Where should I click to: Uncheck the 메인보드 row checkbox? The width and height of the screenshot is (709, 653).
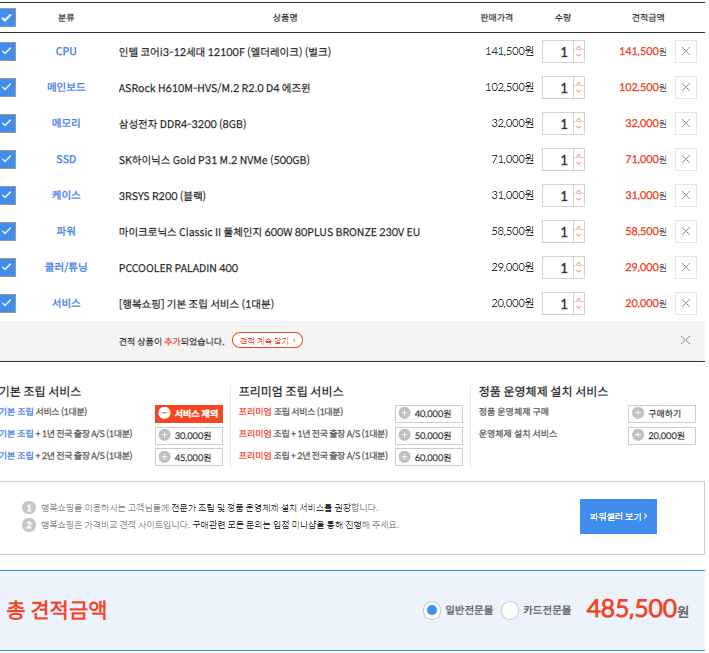coord(7,87)
